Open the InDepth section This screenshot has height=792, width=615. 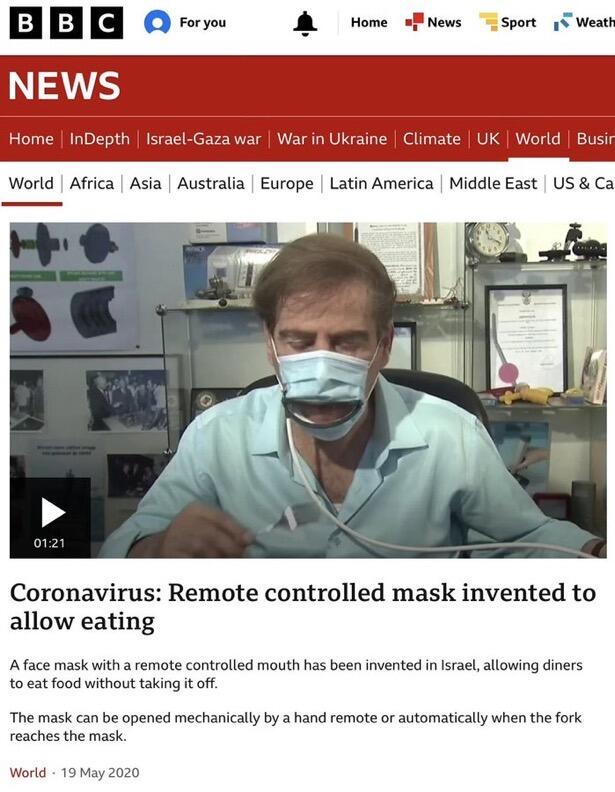pos(99,138)
